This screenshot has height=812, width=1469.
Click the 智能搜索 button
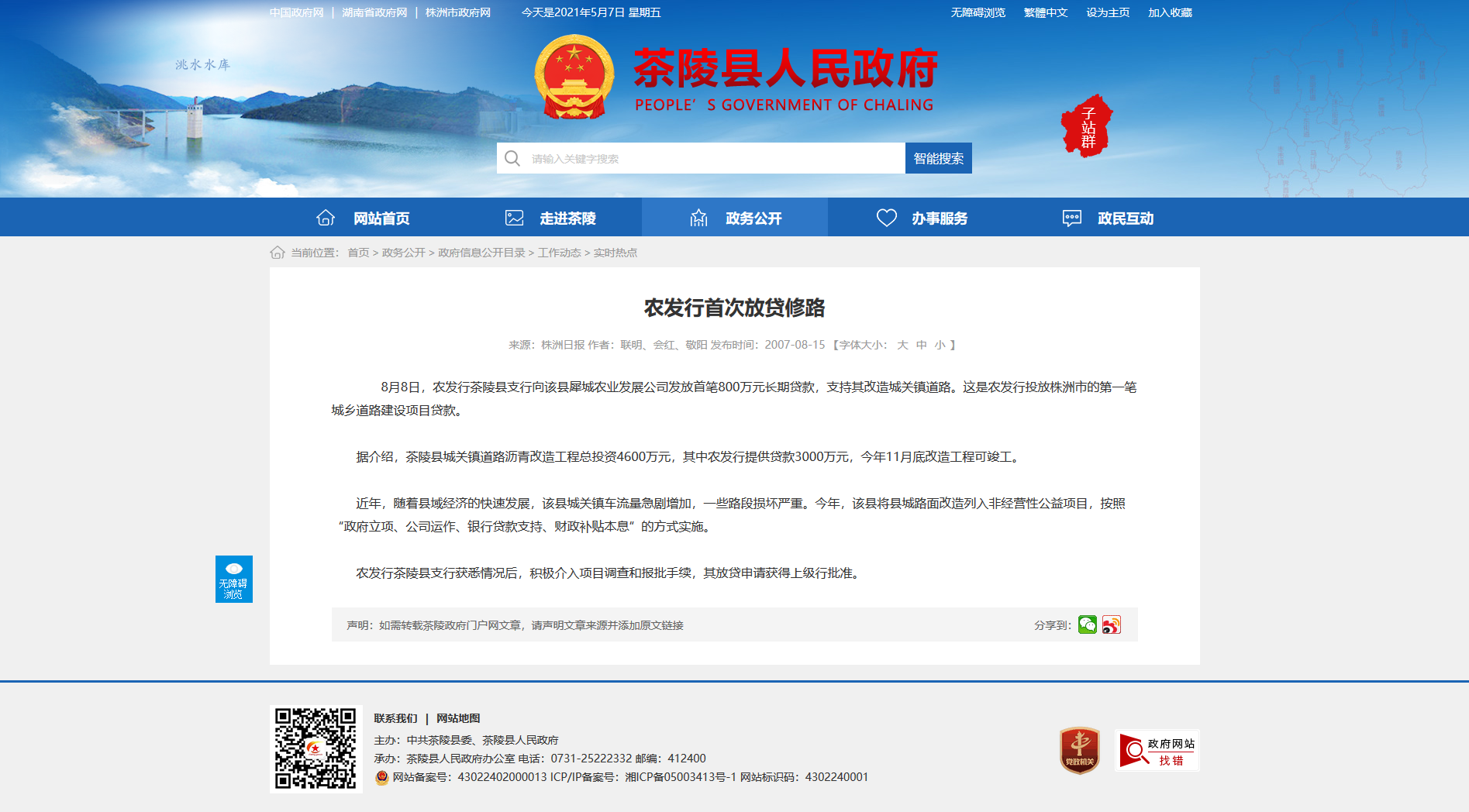[x=938, y=158]
